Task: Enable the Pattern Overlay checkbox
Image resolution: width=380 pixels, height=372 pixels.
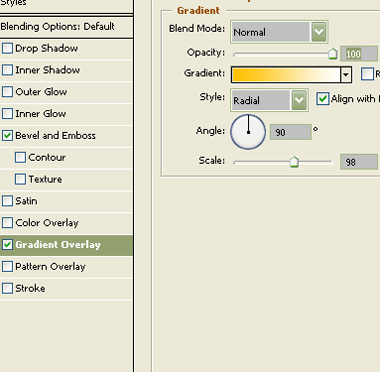Action: [7, 266]
